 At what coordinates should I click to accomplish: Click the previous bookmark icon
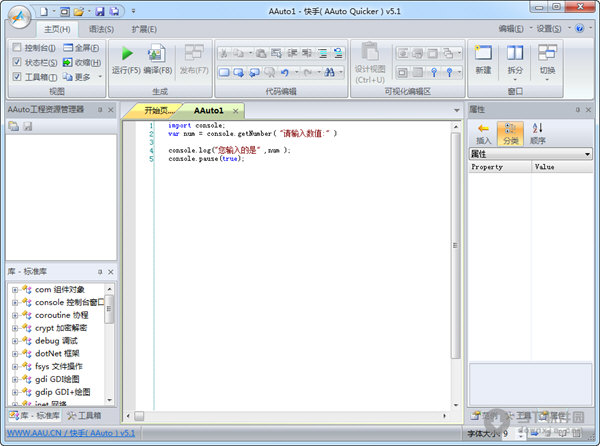[254, 72]
